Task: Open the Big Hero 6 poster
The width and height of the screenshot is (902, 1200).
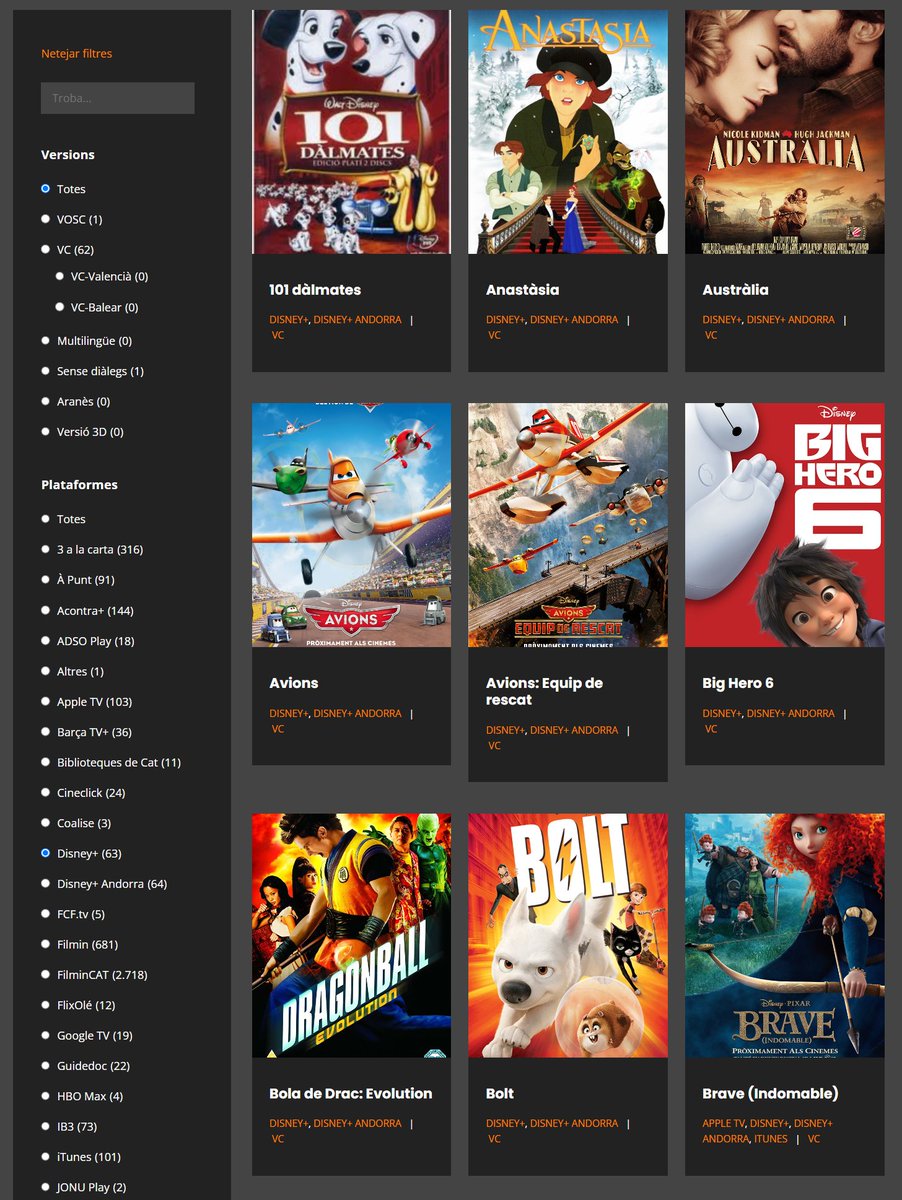Action: click(785, 525)
